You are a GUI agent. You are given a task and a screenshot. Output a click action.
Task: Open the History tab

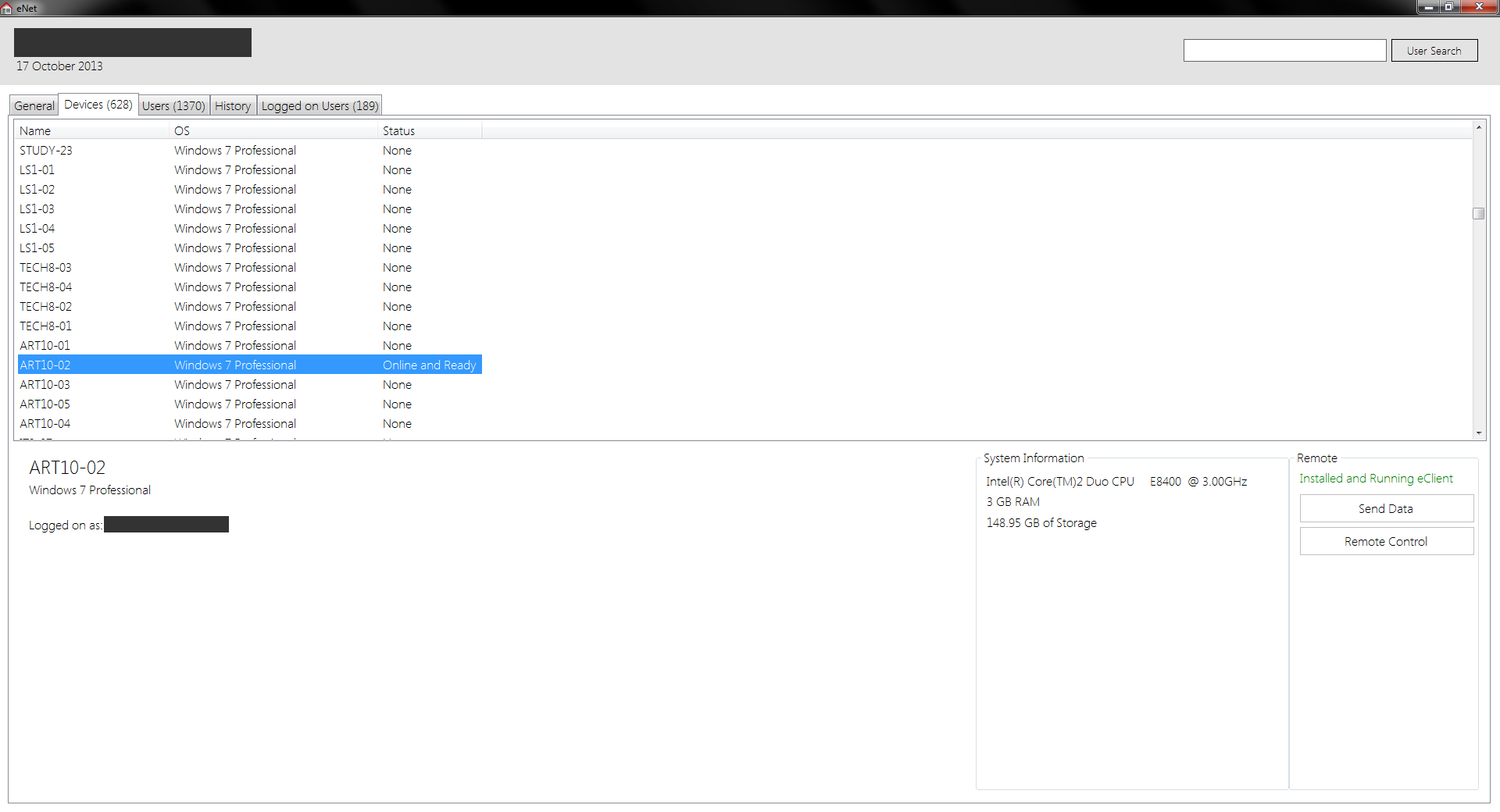[x=233, y=106]
